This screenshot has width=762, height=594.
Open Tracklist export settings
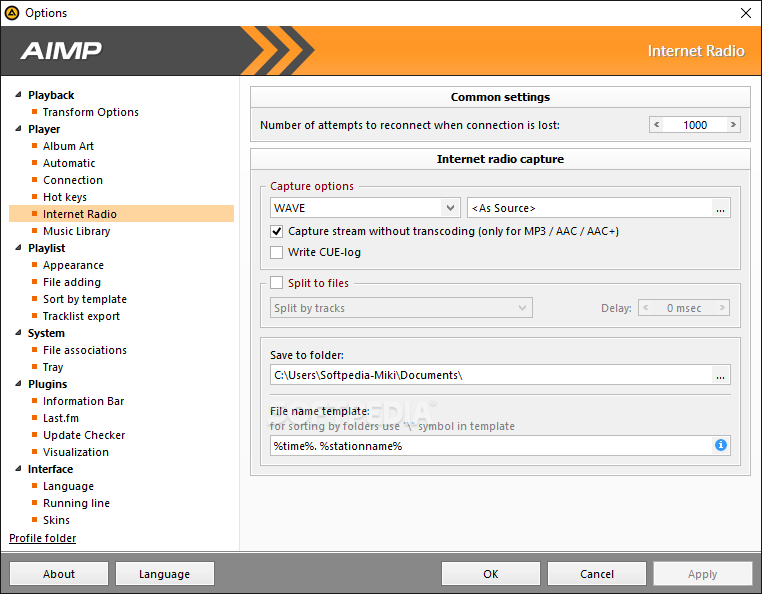(81, 316)
